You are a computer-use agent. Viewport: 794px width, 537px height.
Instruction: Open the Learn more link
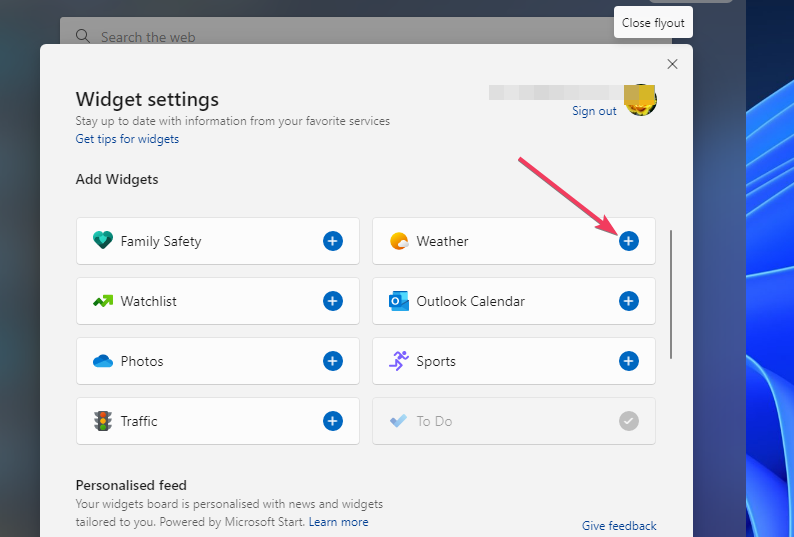[338, 522]
